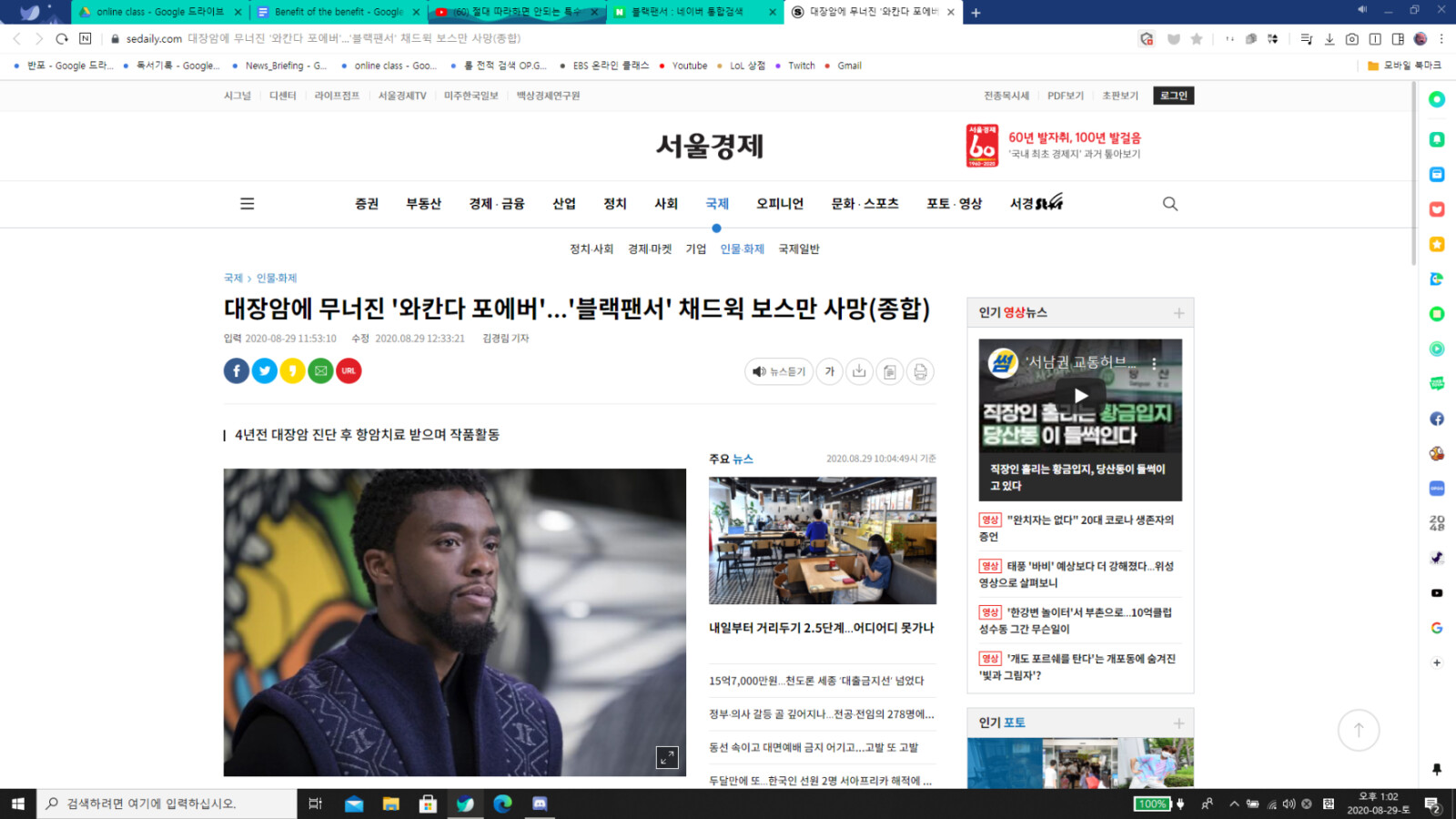This screenshot has width=1456, height=819.
Task: Click the red URL copy icon
Action: coord(349,370)
